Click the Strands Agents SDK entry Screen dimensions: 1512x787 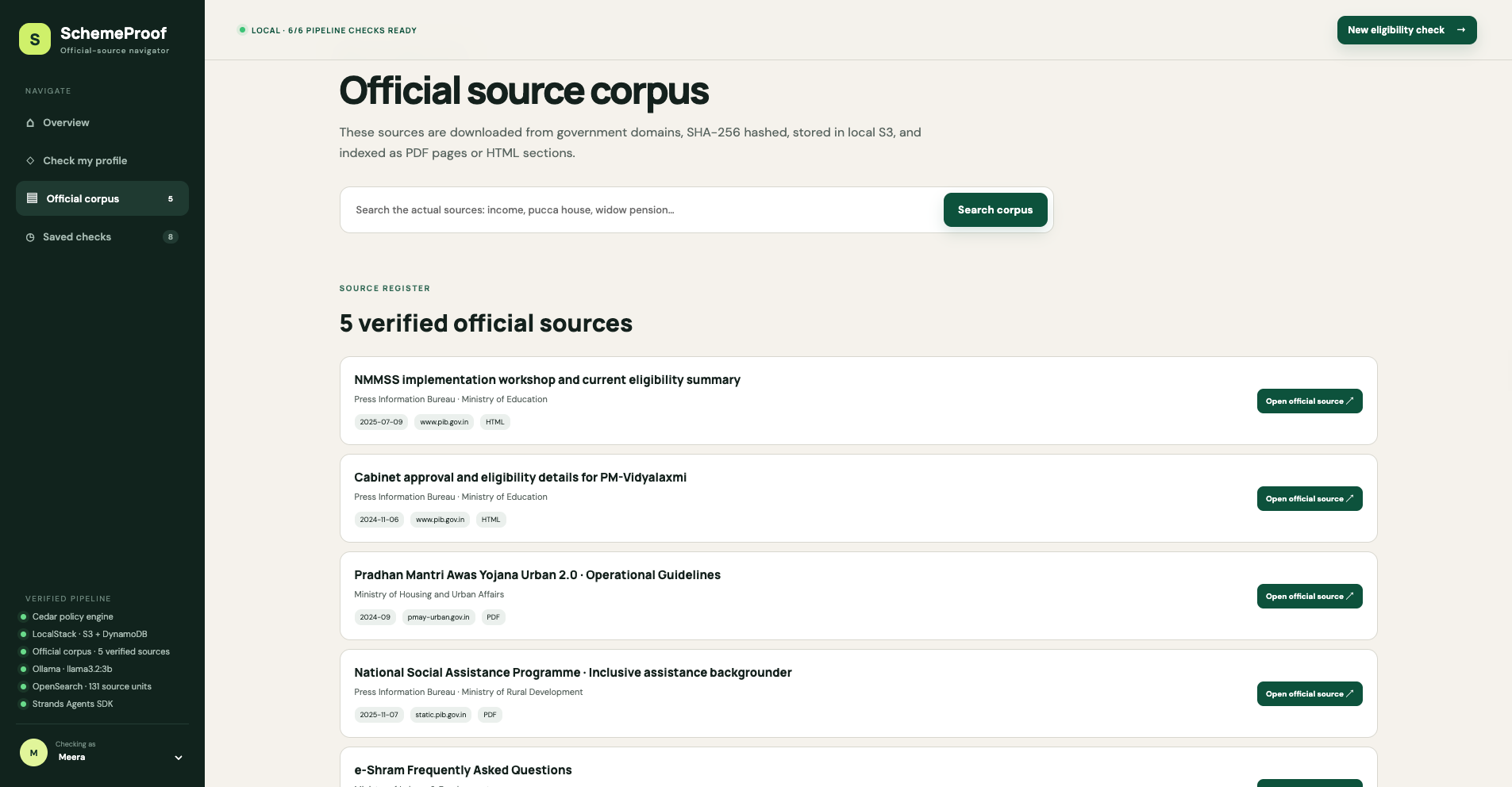pos(72,704)
